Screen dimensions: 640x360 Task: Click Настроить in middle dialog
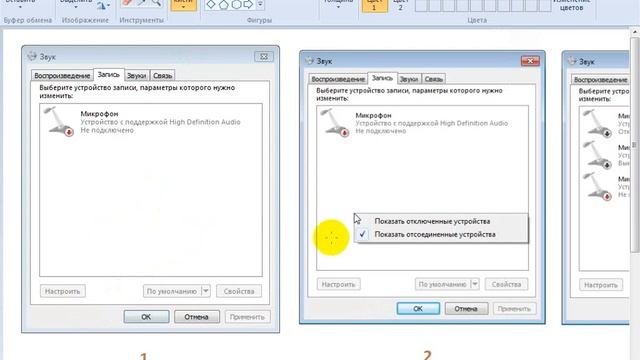point(338,284)
